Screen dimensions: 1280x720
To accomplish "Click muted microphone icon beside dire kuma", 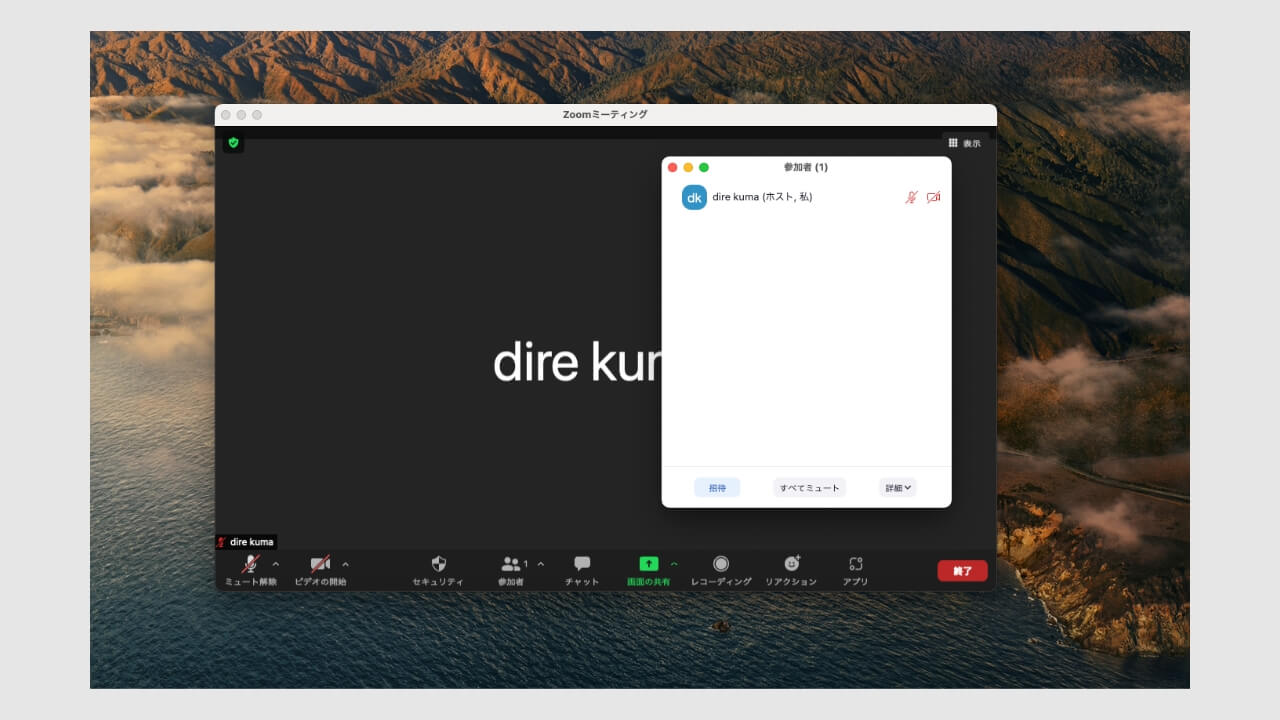I will point(911,197).
